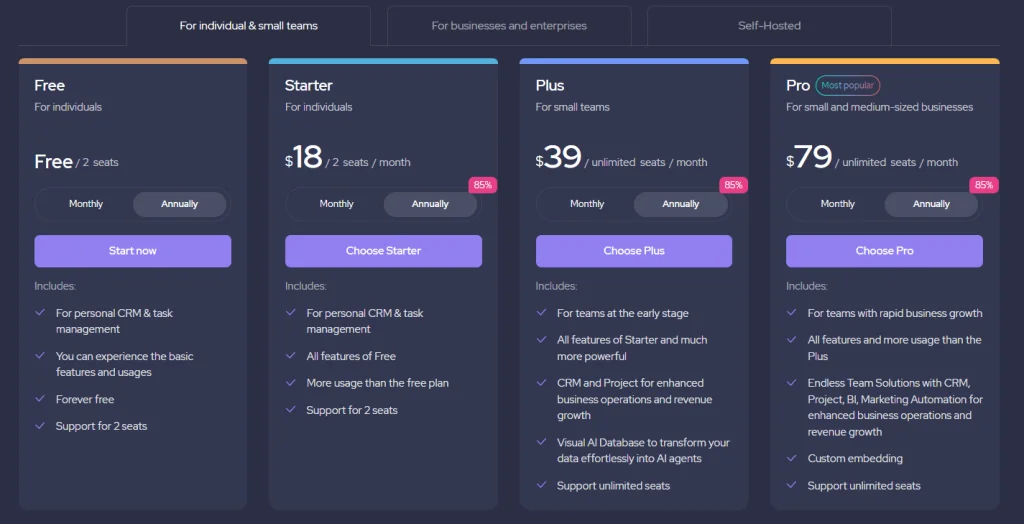Viewport: 1024px width, 524px height.
Task: Switch Starter plan billing to Monthly
Action: [x=337, y=204]
